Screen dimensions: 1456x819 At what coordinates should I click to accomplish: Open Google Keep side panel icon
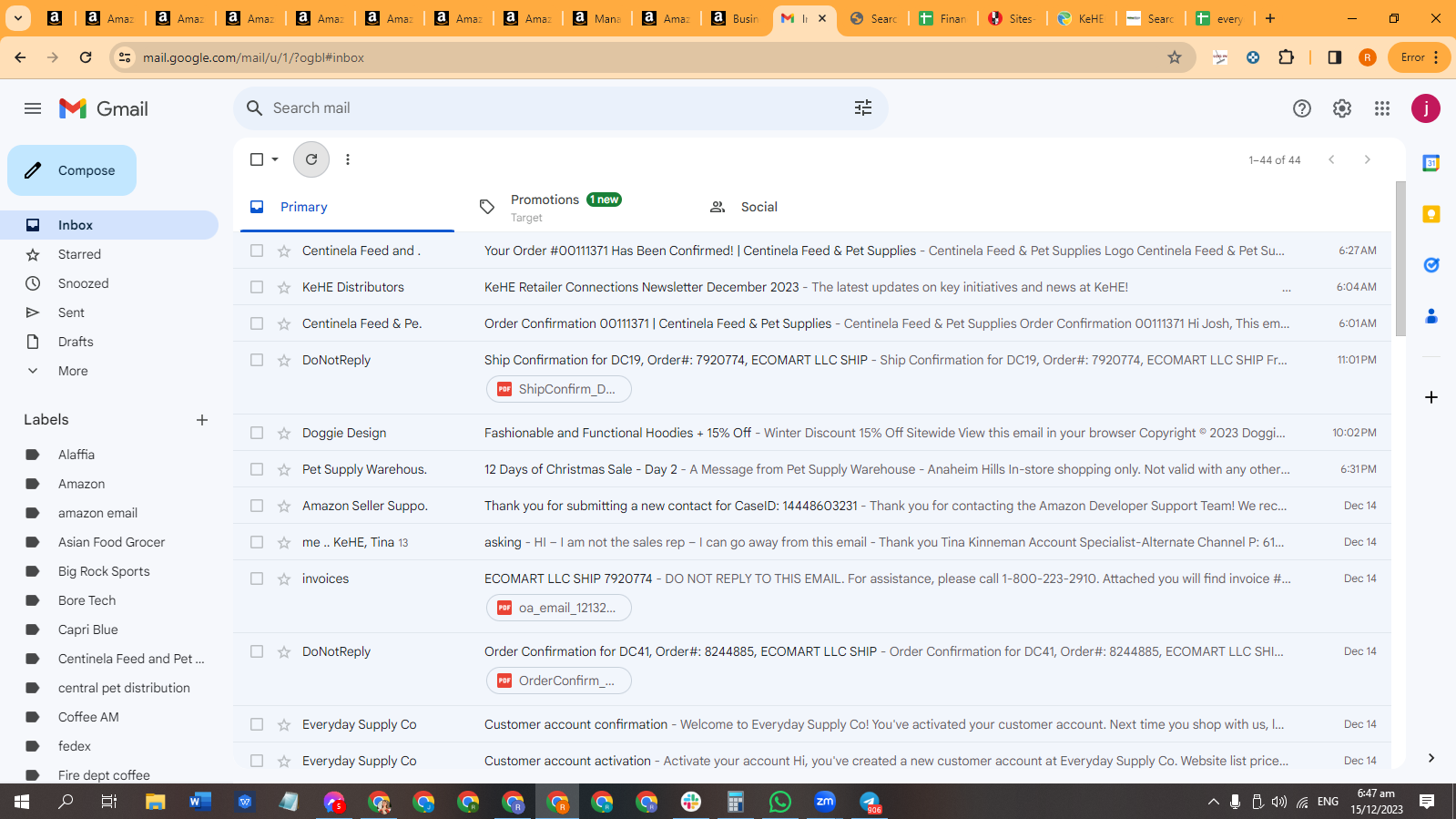click(x=1431, y=214)
